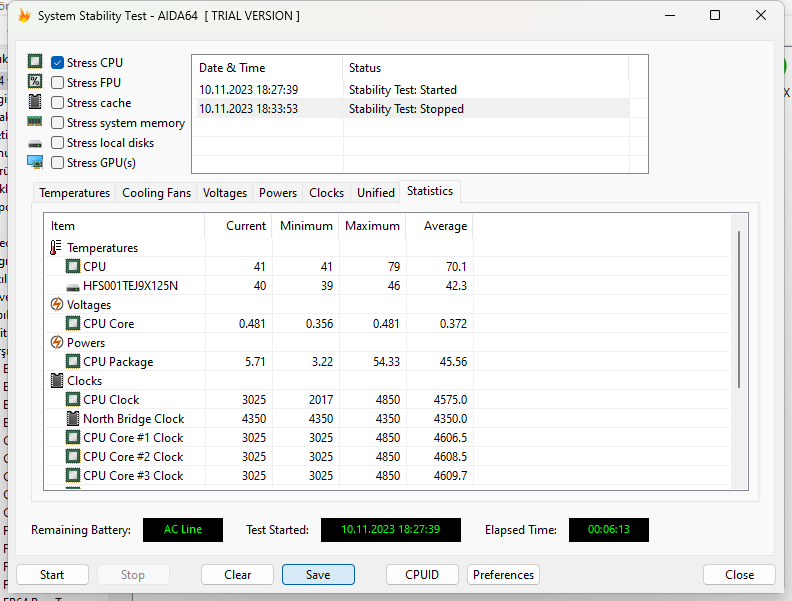
Task: Click the thermometer icon of Temperatures group
Action: [x=56, y=247]
